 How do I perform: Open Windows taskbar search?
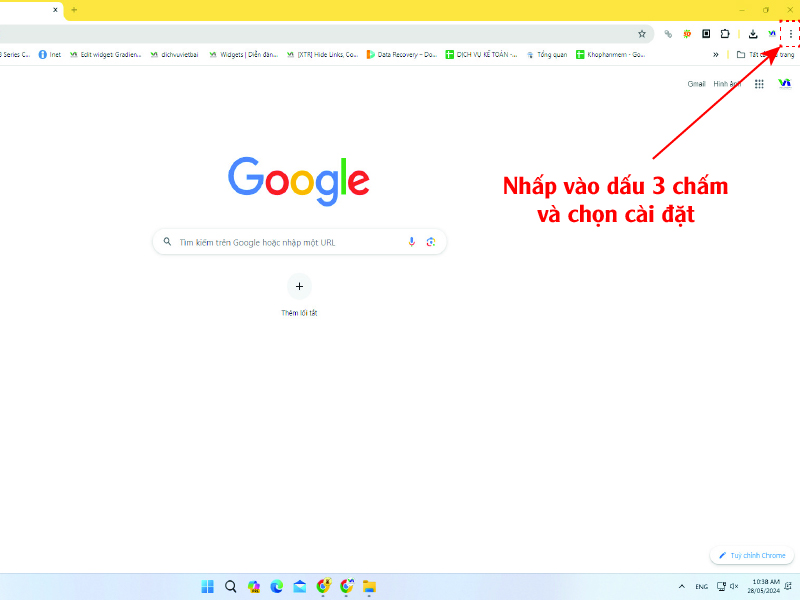[231, 587]
